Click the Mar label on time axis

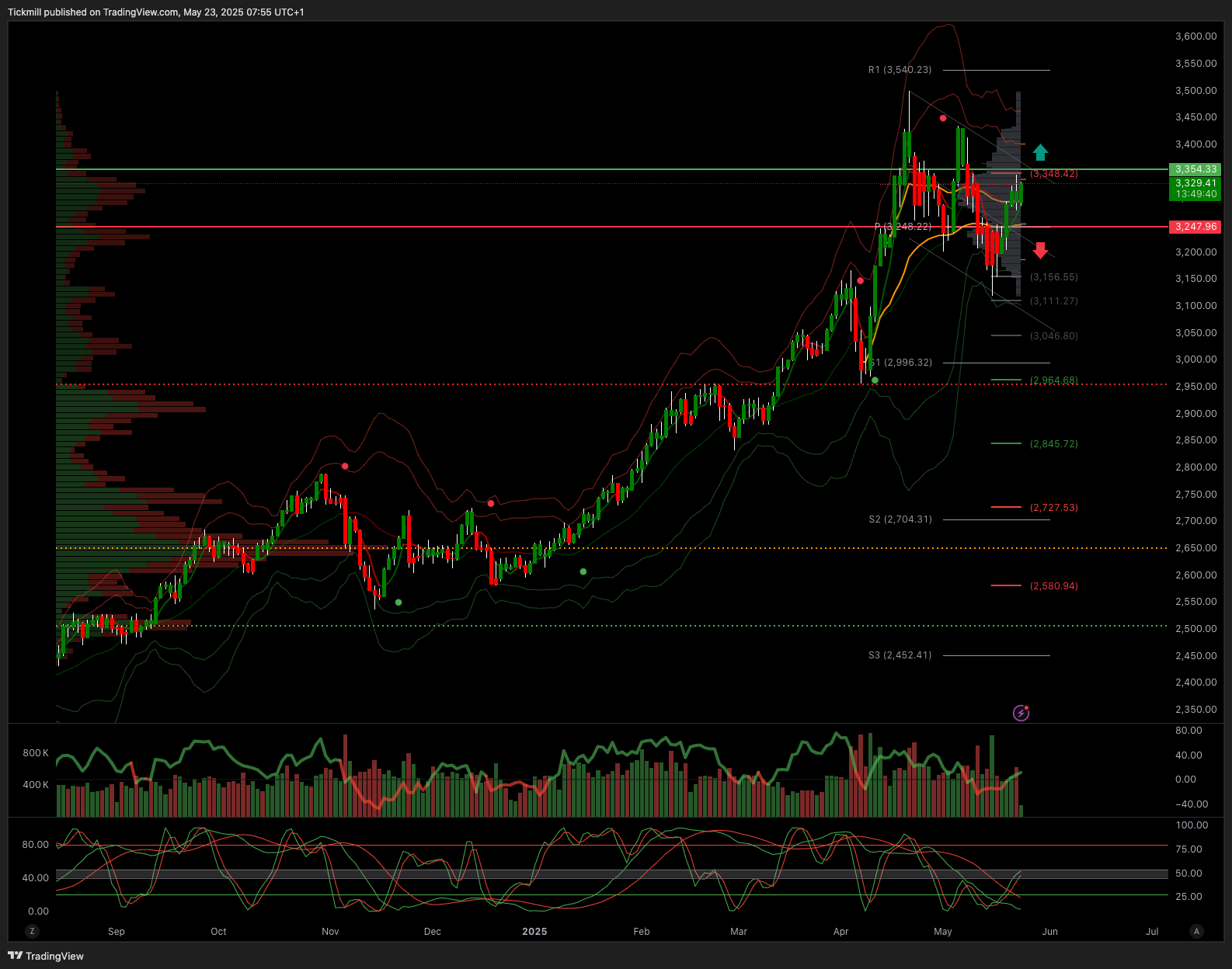[x=739, y=932]
